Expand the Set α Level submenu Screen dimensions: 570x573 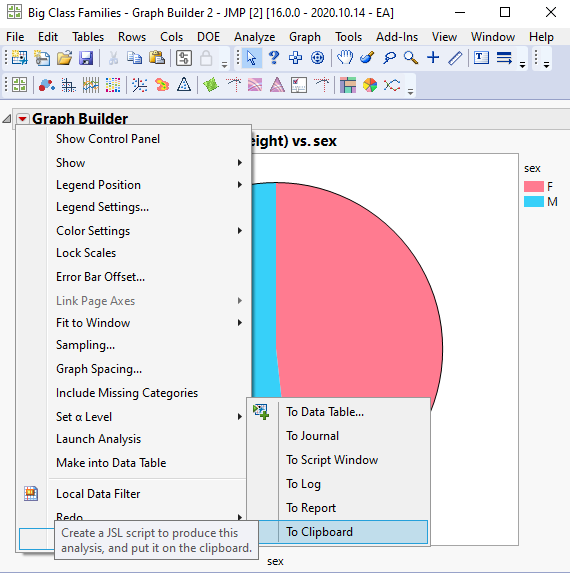coord(133,417)
